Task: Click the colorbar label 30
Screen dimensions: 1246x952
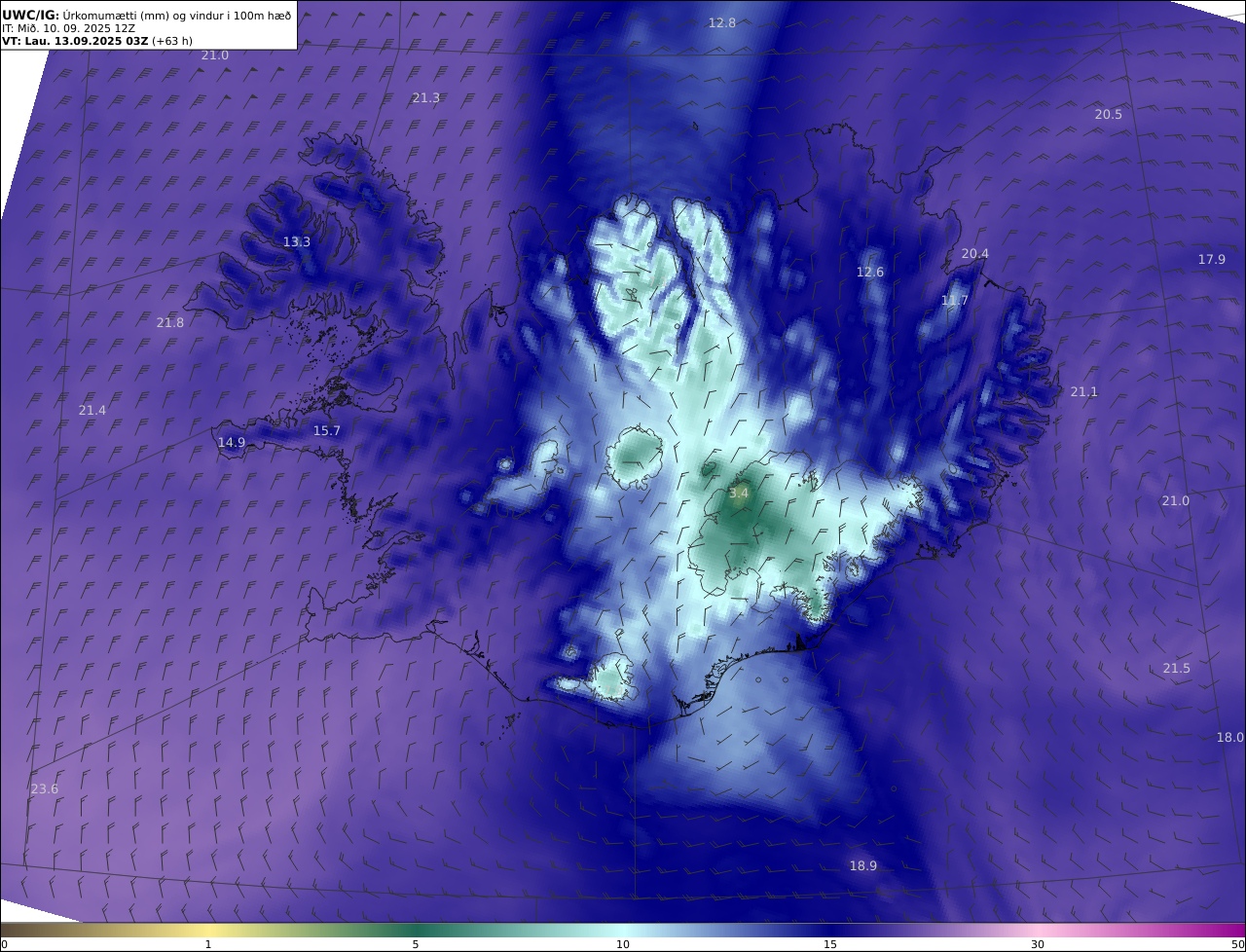Action: pyautogui.click(x=1038, y=944)
